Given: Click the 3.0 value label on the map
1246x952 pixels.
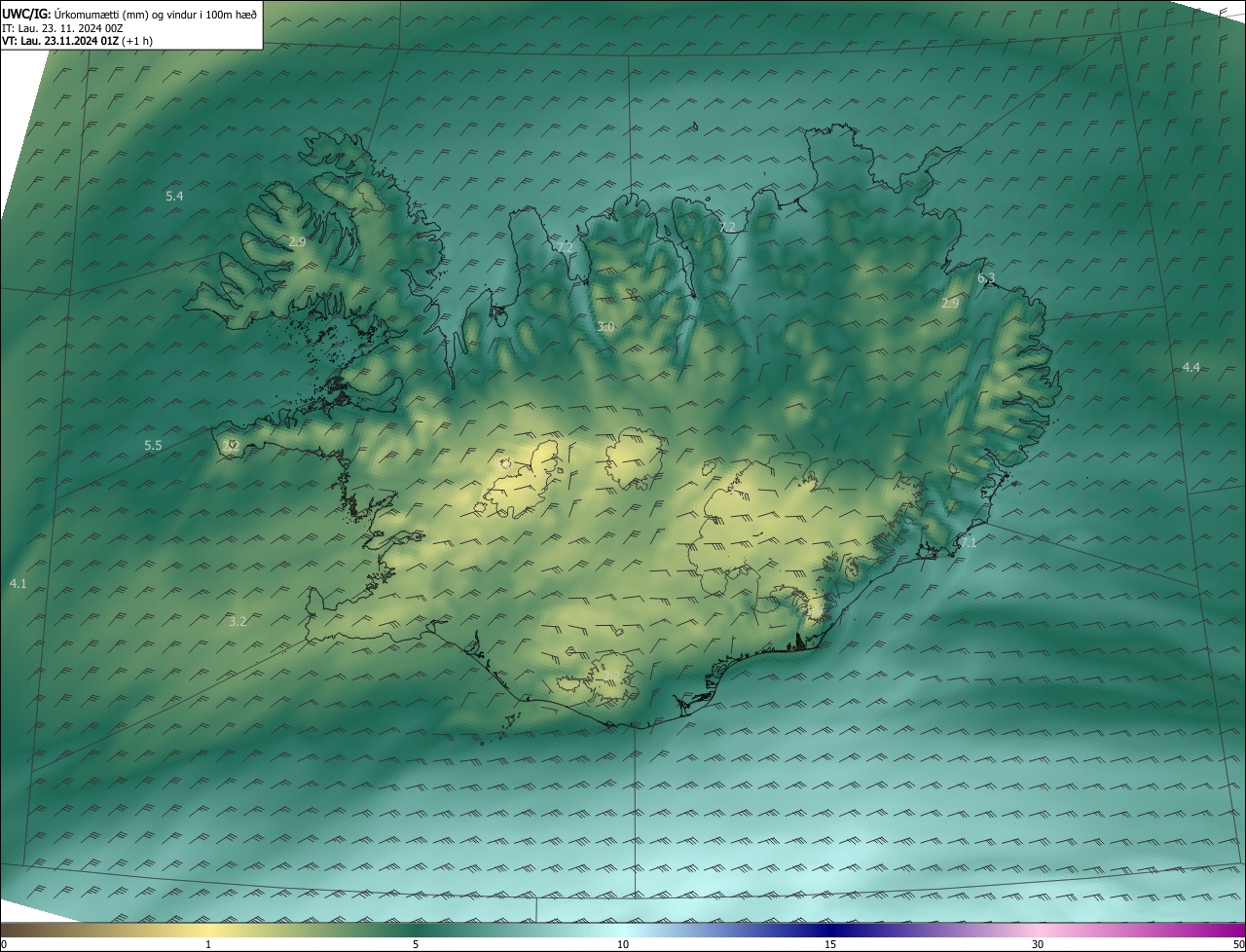Looking at the screenshot, I should coord(605,327).
